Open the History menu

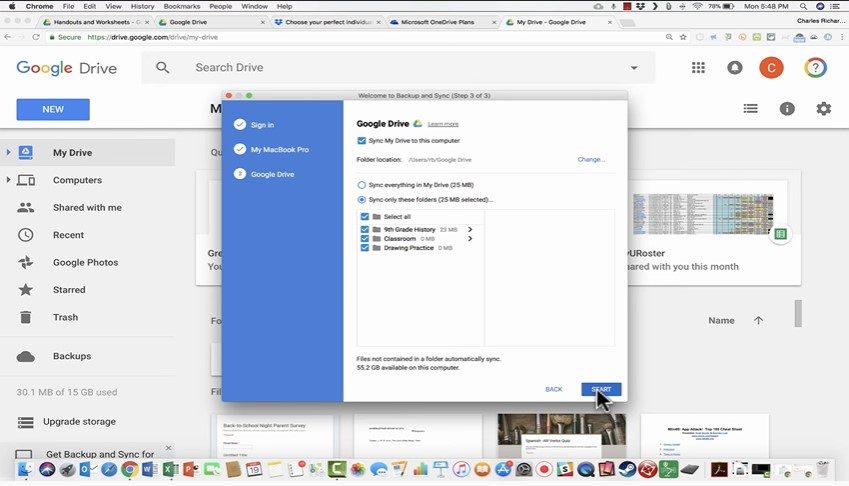coord(142,6)
